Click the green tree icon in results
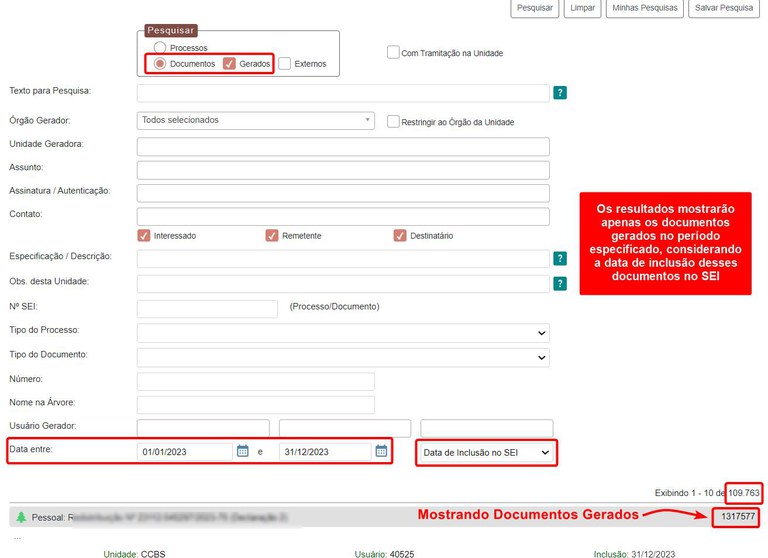This screenshot has height=558, width=768. click(x=21, y=517)
